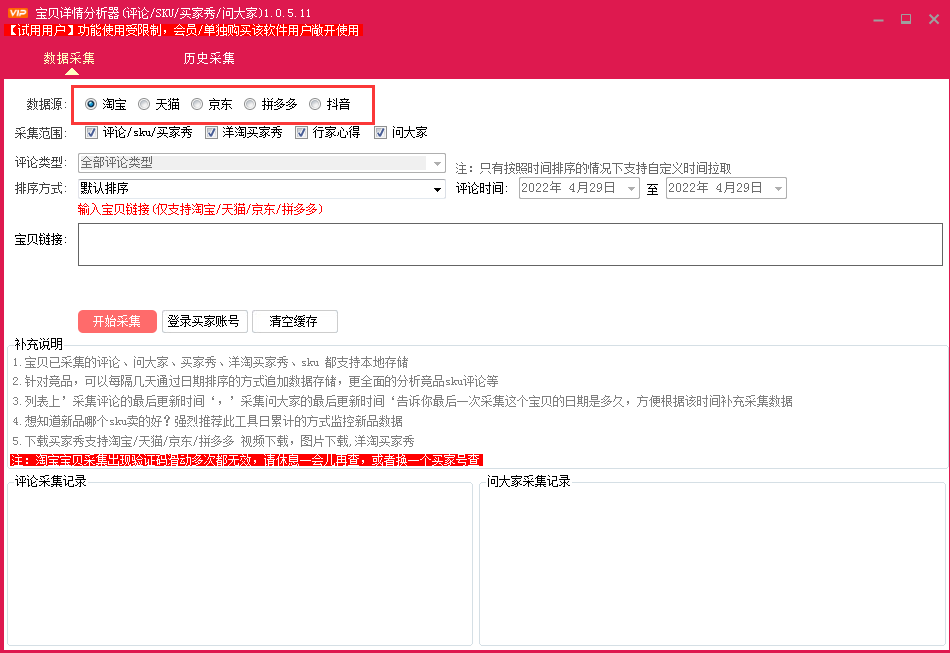Uncheck the 问大家 collection option
This screenshot has width=950, height=653.
(x=379, y=131)
